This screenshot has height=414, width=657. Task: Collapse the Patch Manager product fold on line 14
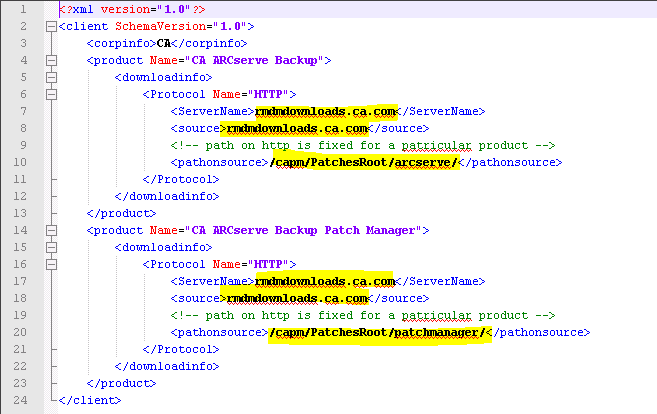coord(51,230)
